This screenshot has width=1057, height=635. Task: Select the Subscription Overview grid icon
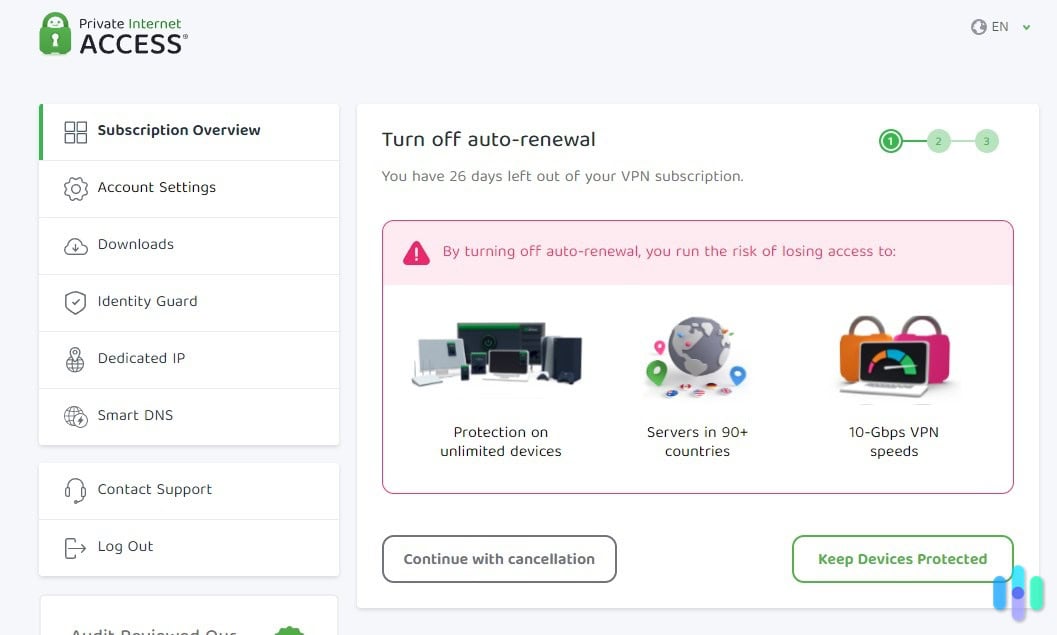[x=75, y=130]
